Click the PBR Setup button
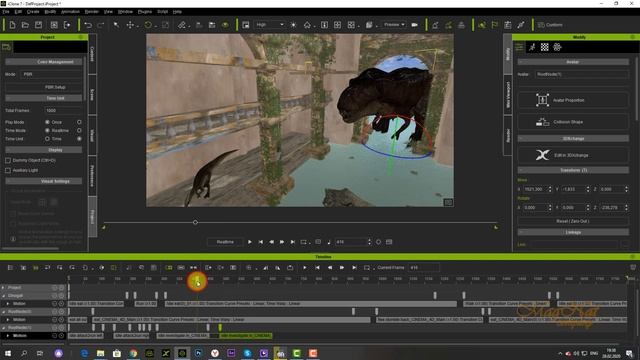The height and width of the screenshot is (360, 640). pos(44,87)
